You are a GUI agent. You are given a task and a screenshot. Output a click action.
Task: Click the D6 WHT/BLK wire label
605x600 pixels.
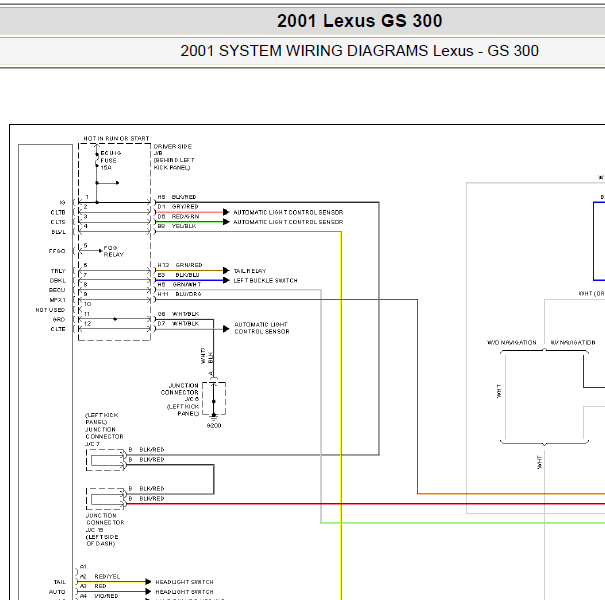(178, 314)
